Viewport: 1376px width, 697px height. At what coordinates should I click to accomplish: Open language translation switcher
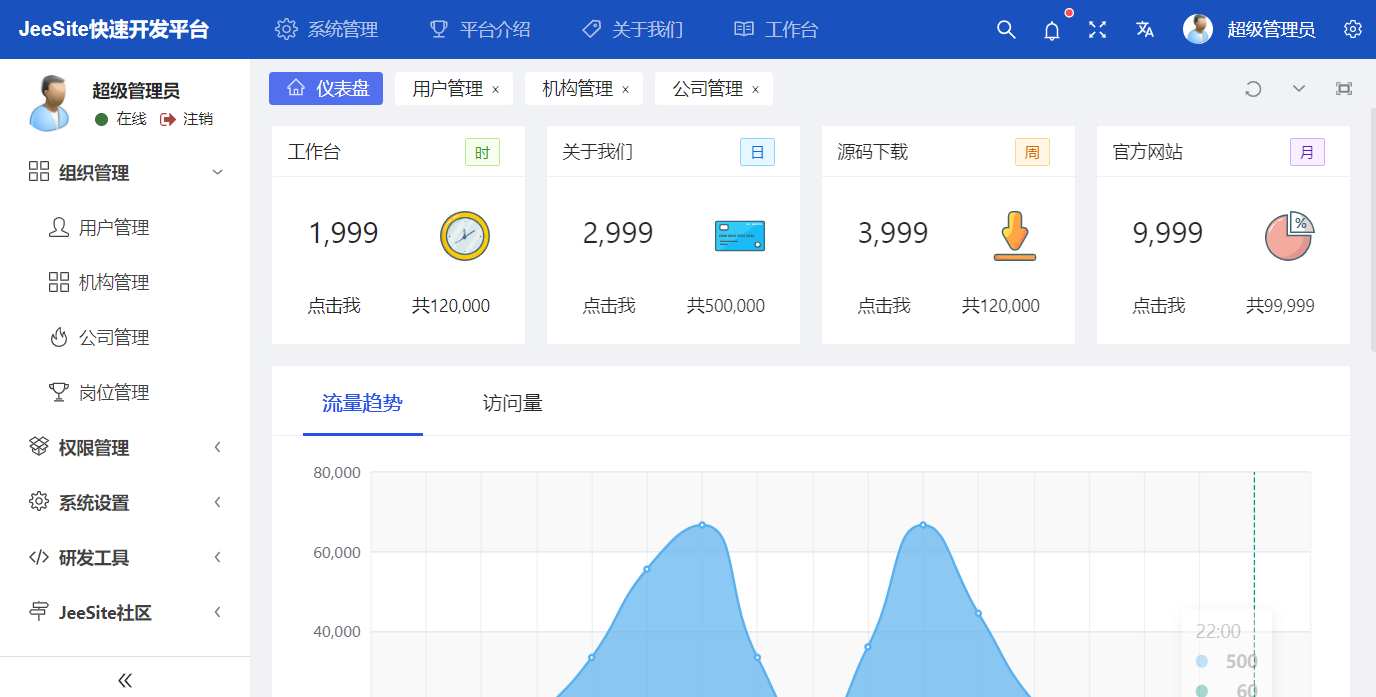tap(1145, 30)
